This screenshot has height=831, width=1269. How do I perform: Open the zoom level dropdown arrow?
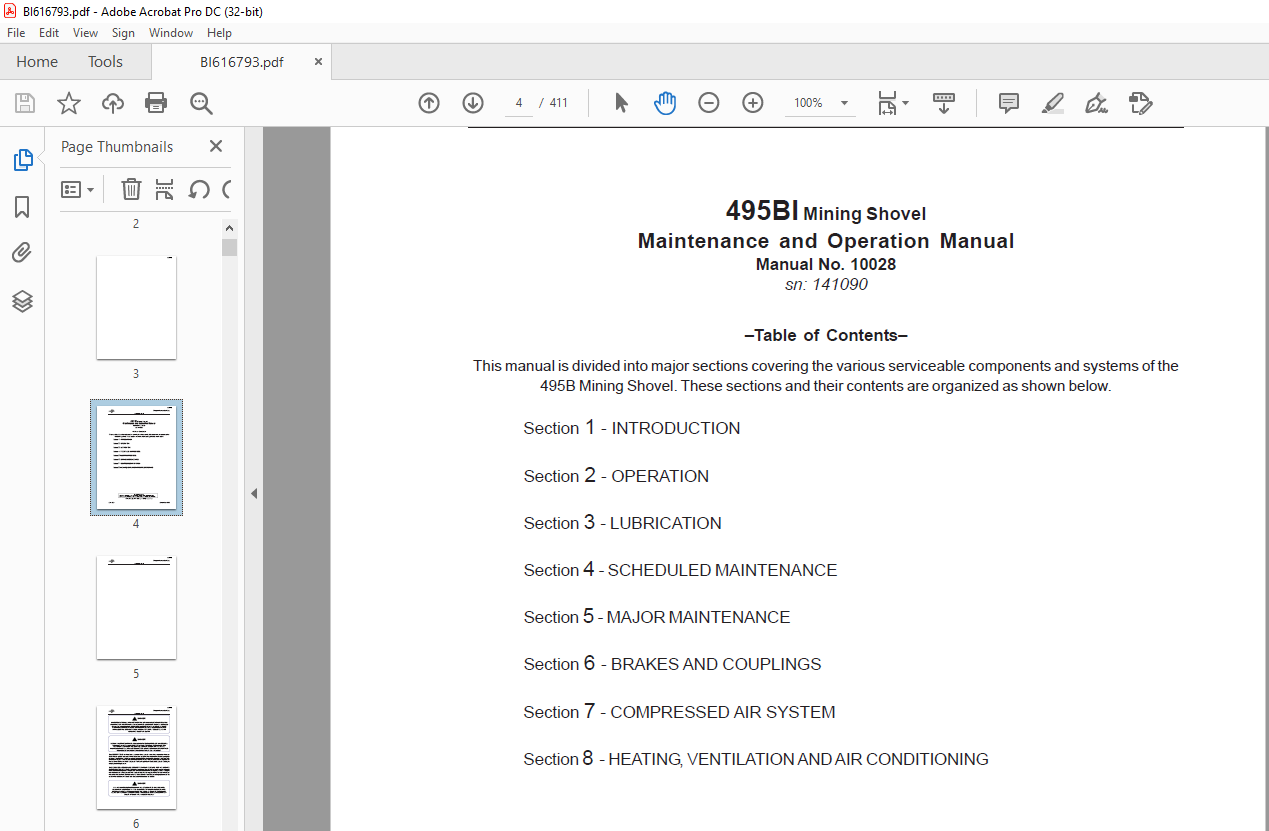[844, 103]
